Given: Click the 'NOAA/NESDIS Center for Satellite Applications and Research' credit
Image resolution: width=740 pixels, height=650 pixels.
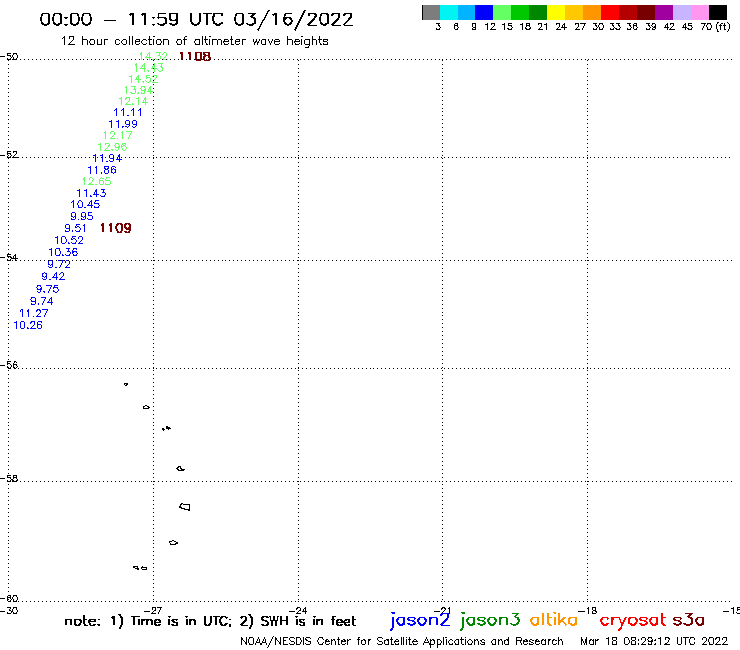Looking at the screenshot, I should 402,642.
